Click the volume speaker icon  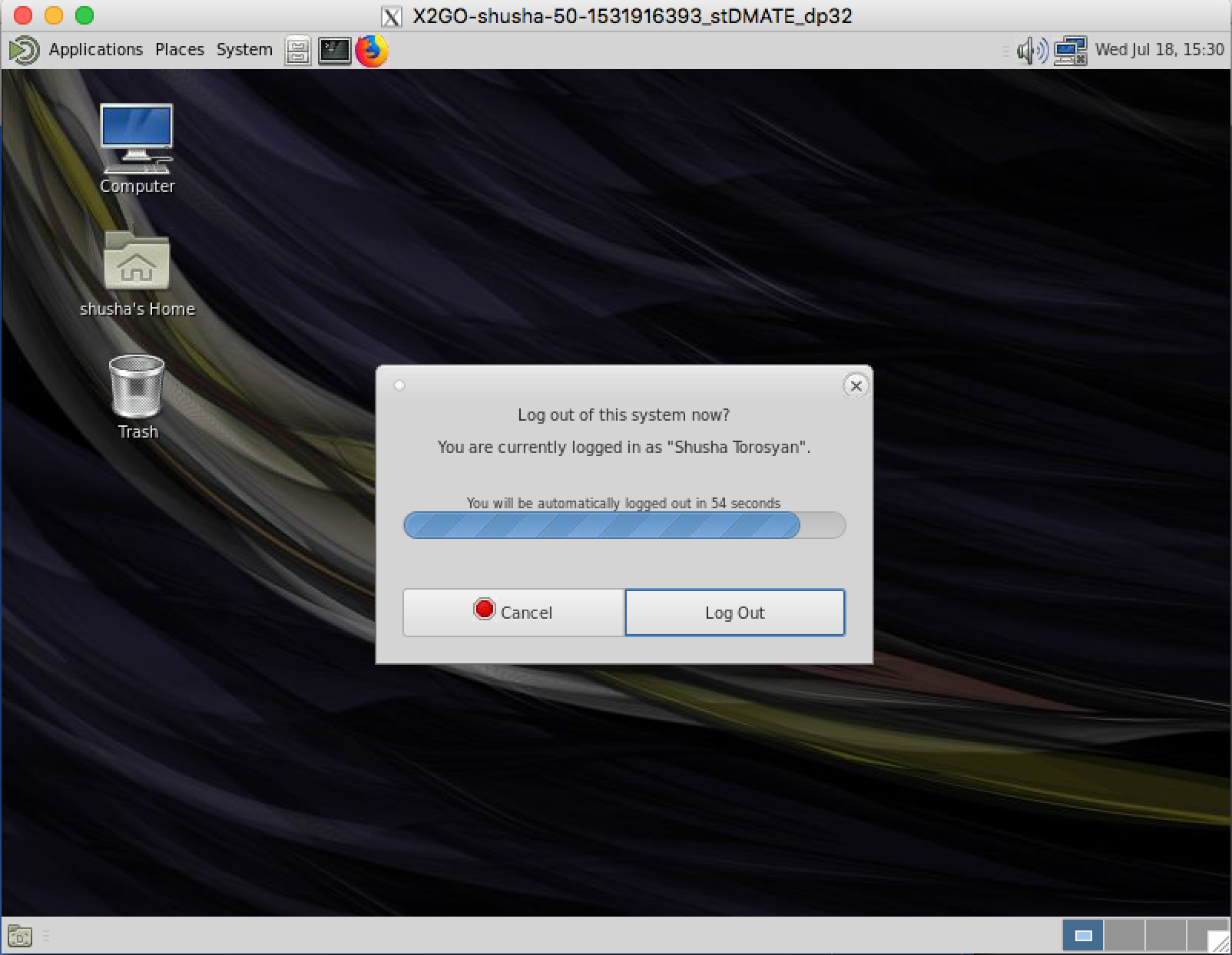pyautogui.click(x=1030, y=51)
